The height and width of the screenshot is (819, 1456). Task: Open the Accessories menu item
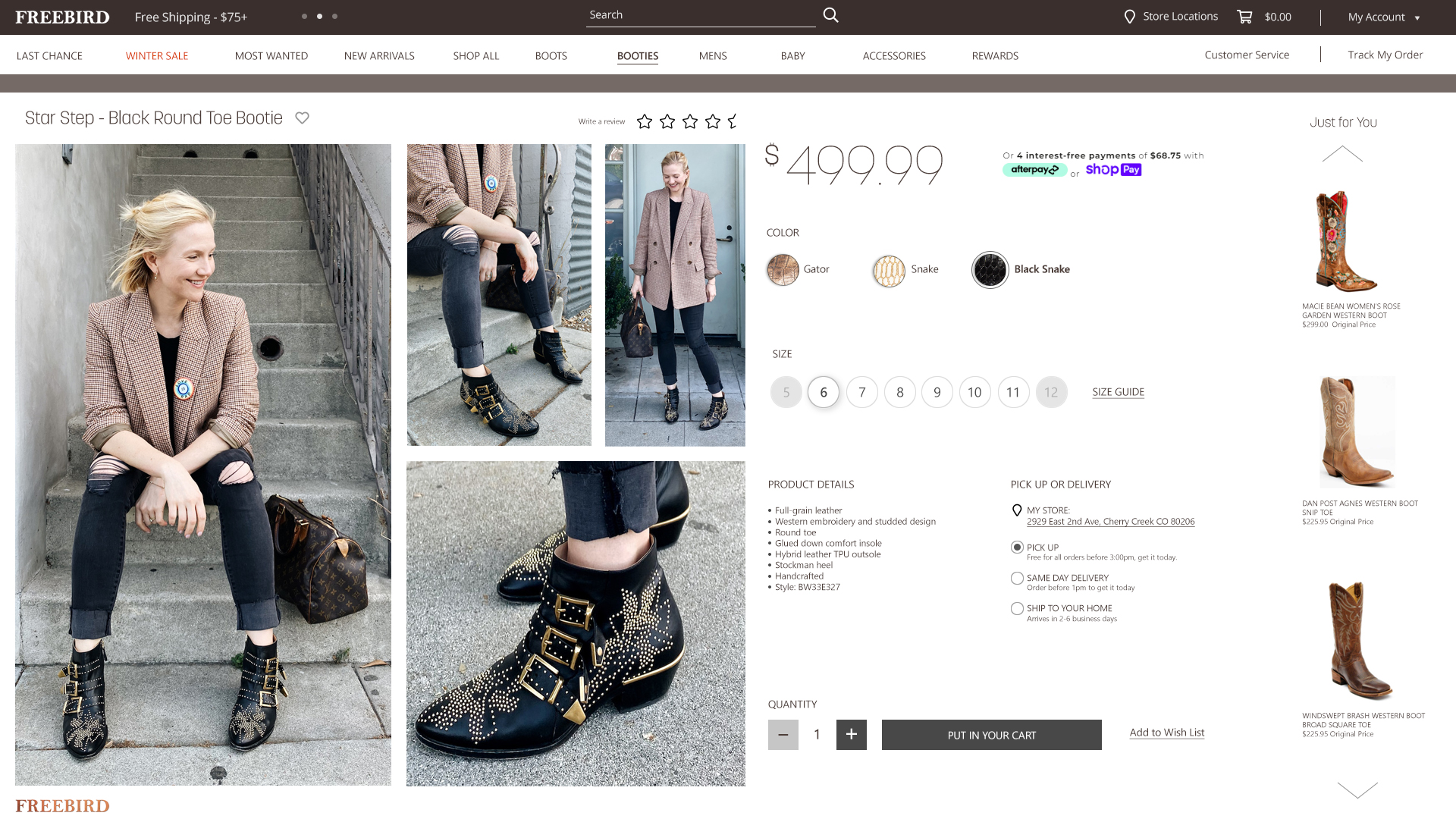coord(894,55)
